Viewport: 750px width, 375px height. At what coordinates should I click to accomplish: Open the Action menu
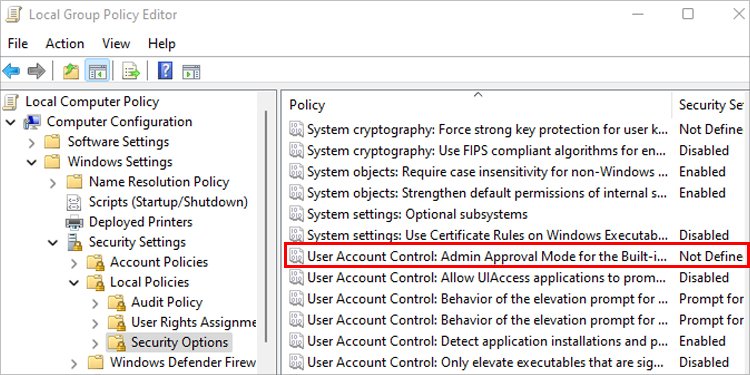point(65,44)
